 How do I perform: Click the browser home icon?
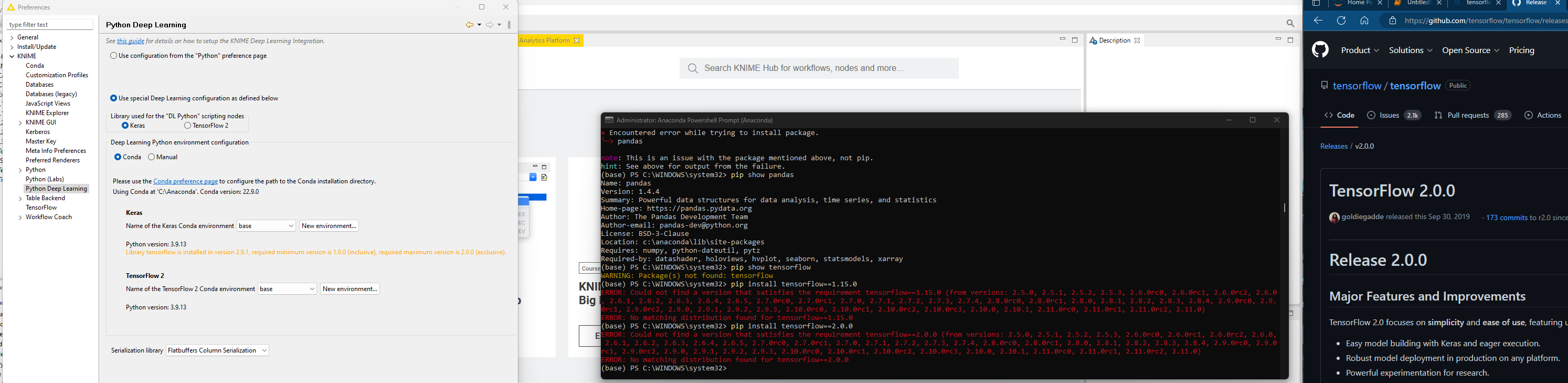(1364, 20)
